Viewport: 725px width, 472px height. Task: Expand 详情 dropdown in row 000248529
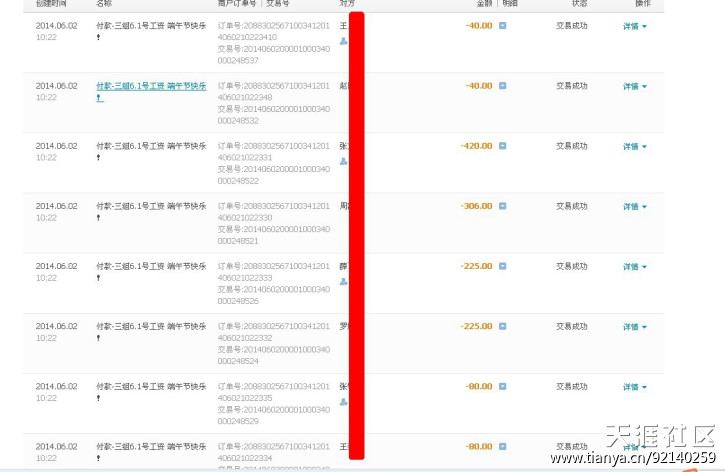click(x=635, y=387)
